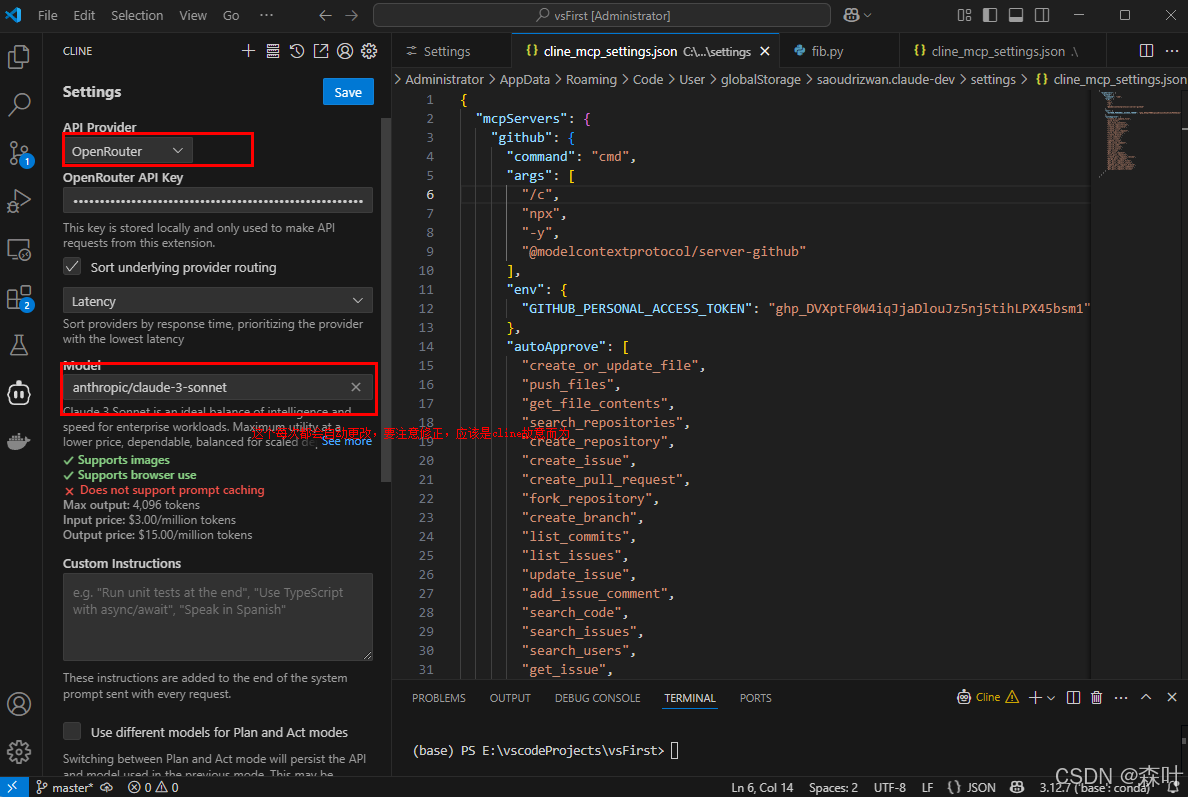This screenshot has width=1188, height=797.
Task: Clear the model field with X
Action: pos(356,387)
